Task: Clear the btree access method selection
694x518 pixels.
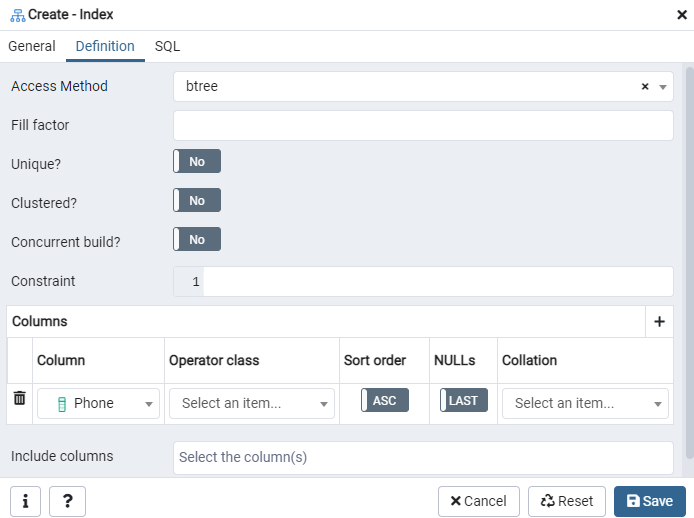Action: (645, 87)
